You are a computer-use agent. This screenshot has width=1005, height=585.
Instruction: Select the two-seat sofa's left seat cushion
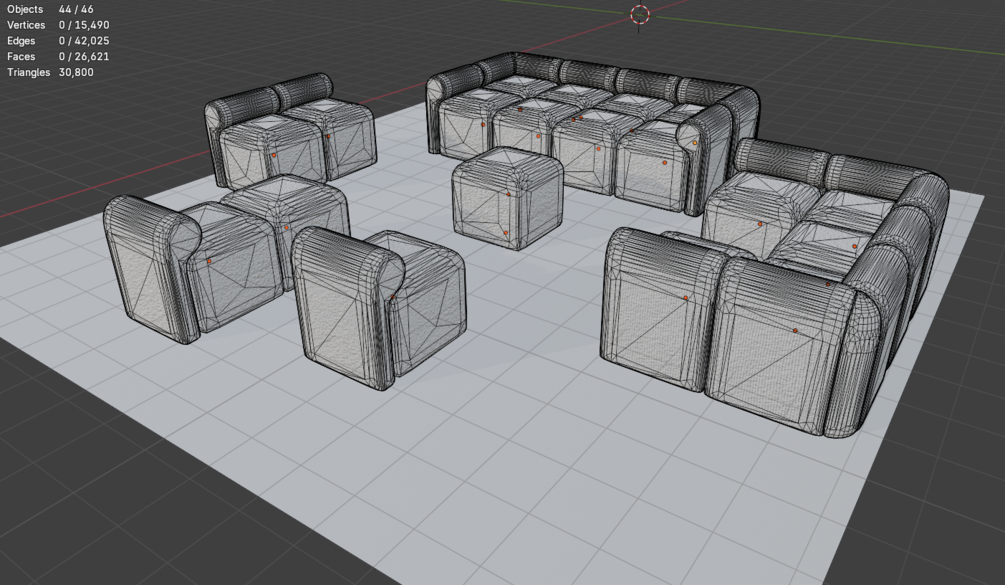pyautogui.click(x=270, y=151)
